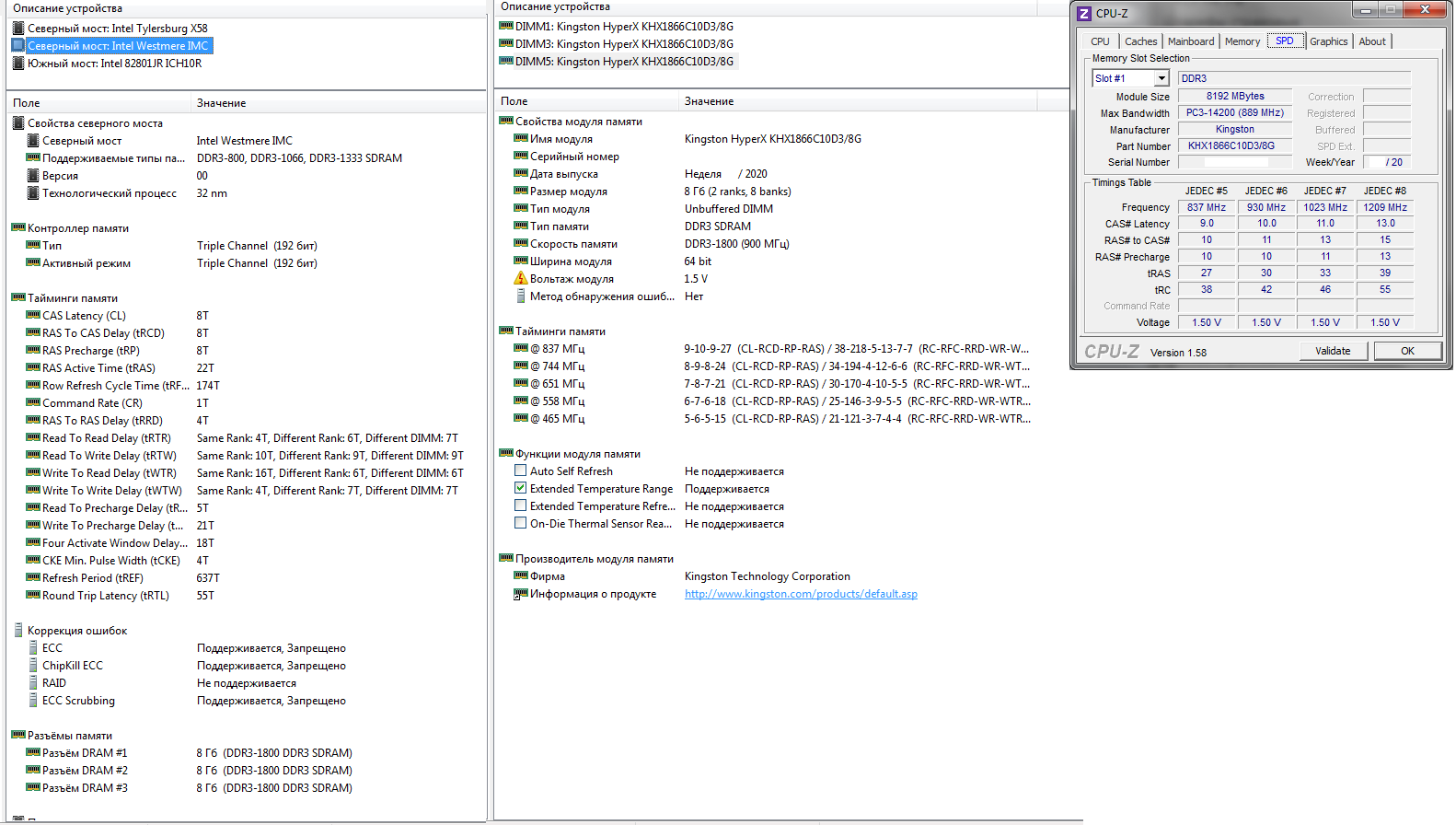Click the memory icon beside Серийный номер
Viewport: 1456px width, 825px height.
[521, 157]
